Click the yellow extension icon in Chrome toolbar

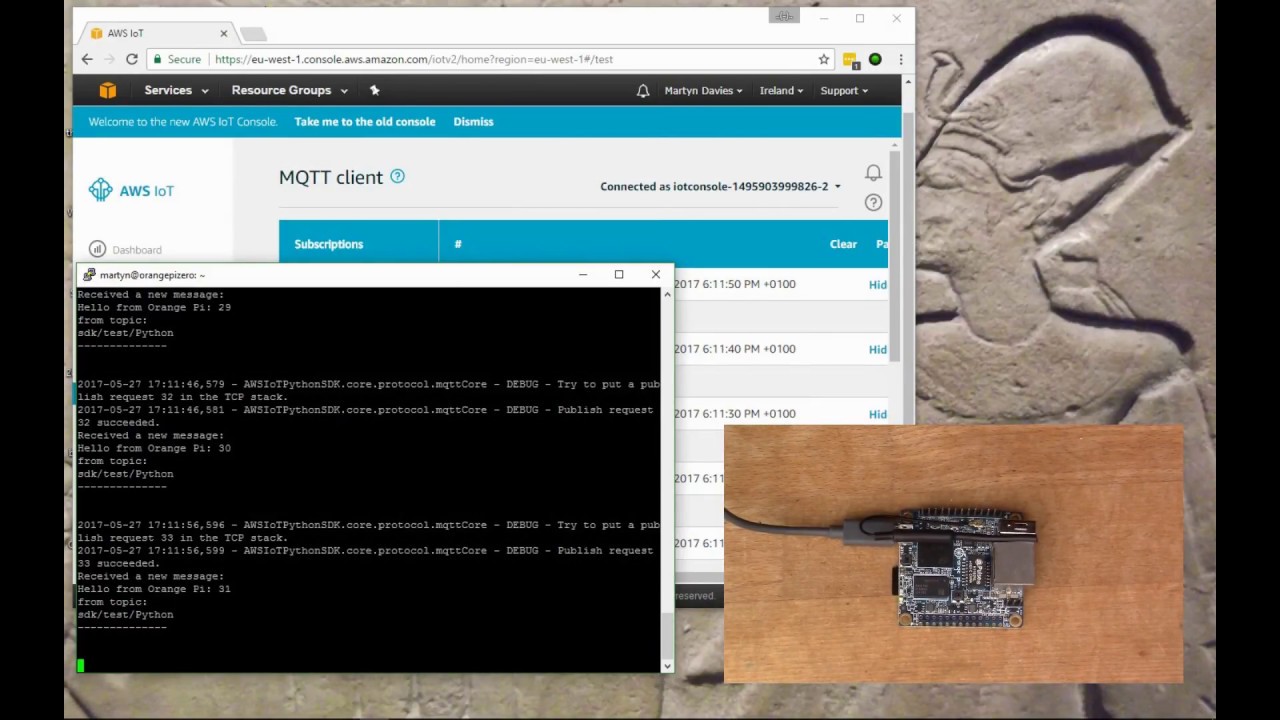(850, 60)
